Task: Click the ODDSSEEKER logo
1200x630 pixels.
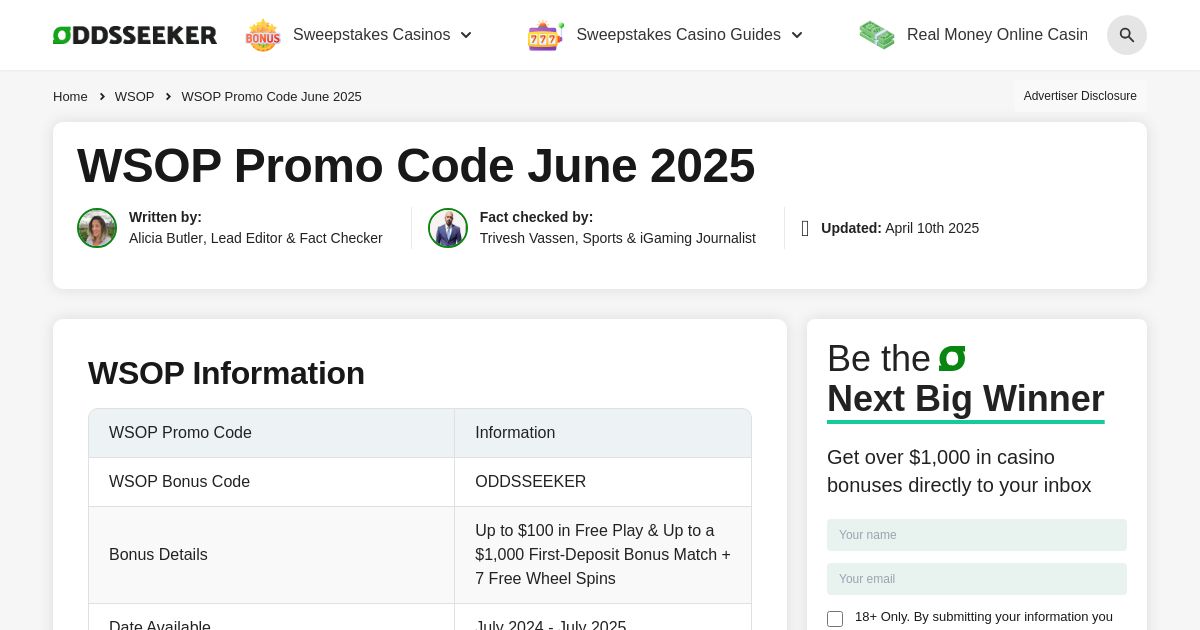Action: coord(134,34)
